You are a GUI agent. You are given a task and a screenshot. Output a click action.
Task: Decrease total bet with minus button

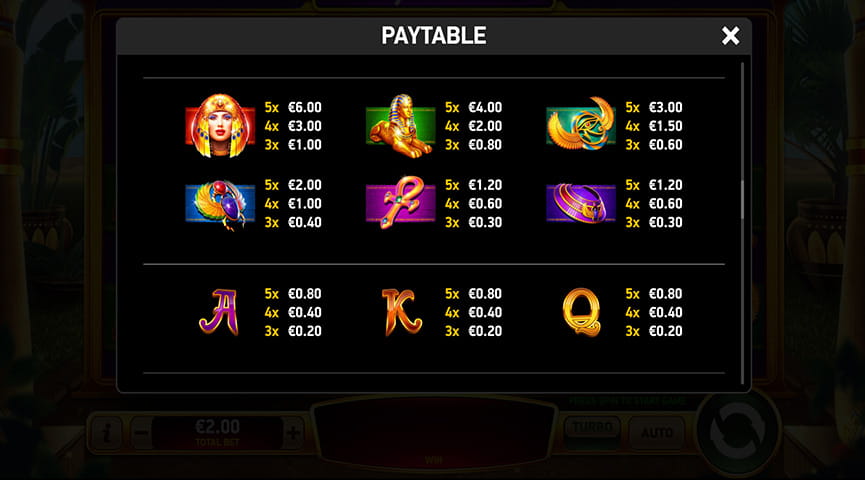[x=141, y=433]
